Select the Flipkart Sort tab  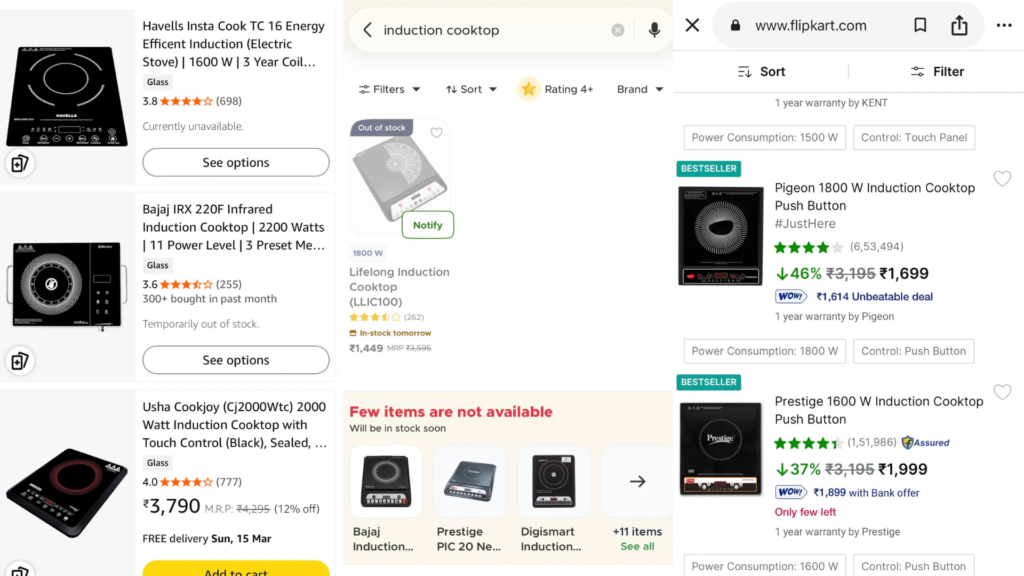click(x=762, y=72)
